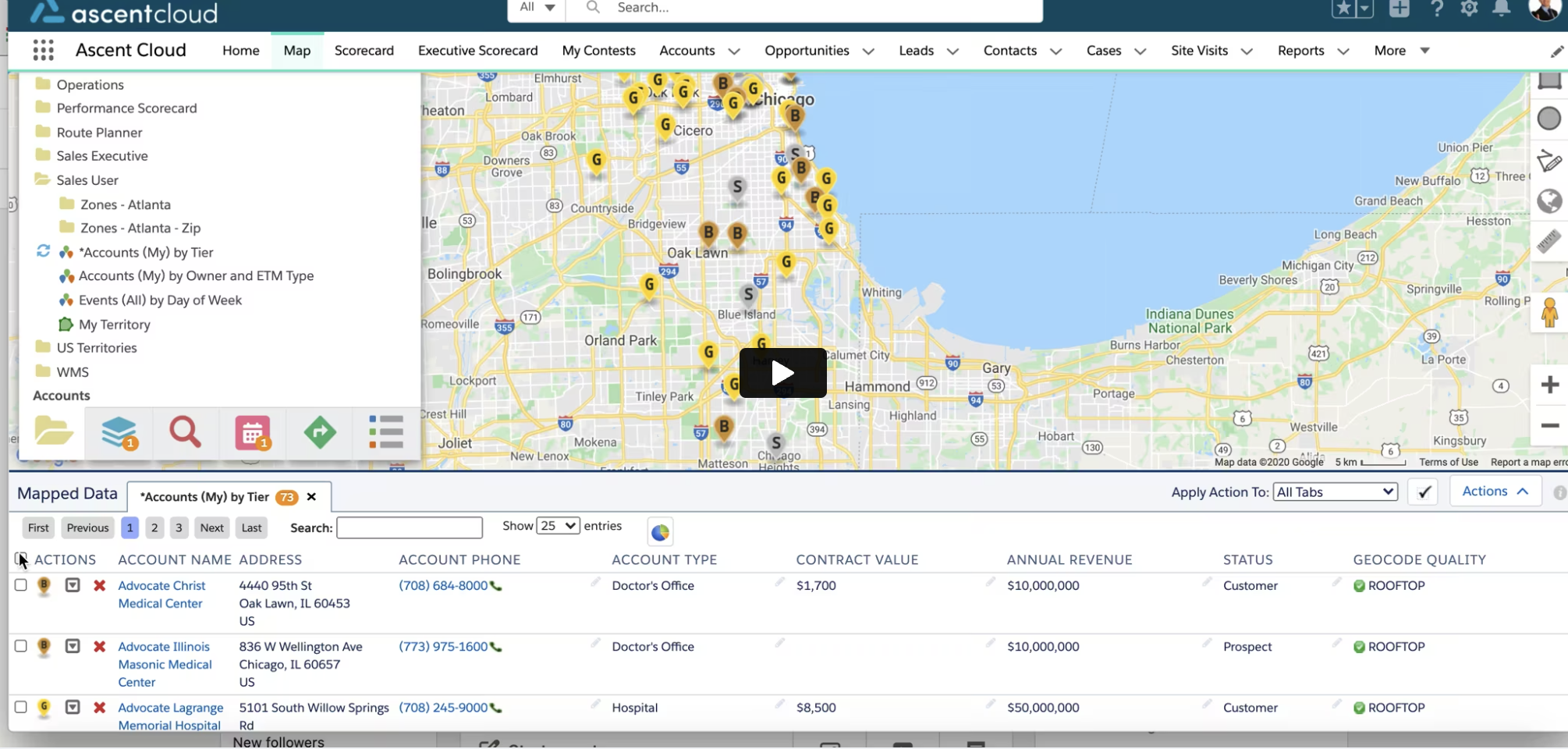Open the Executive Scorecard tab
1568x749 pixels.
pos(478,51)
